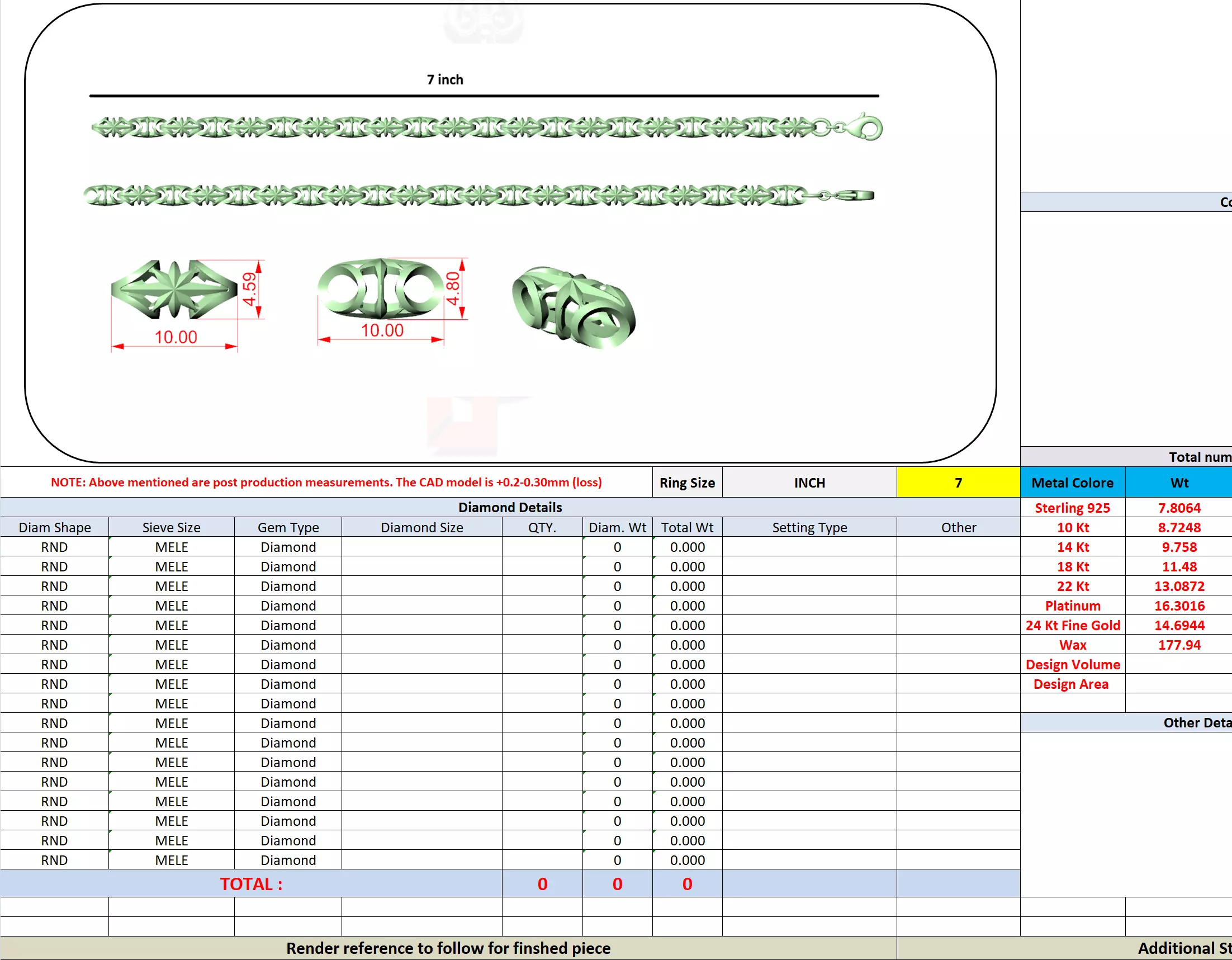This screenshot has width=1232, height=960.
Task: Click the side-view link render with 4.80 dimension
Action: click(x=381, y=289)
